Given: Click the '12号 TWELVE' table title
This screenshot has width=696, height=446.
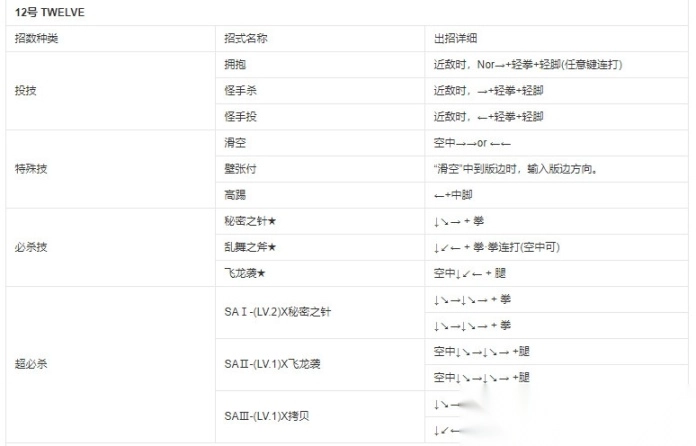Looking at the screenshot, I should [49, 12].
